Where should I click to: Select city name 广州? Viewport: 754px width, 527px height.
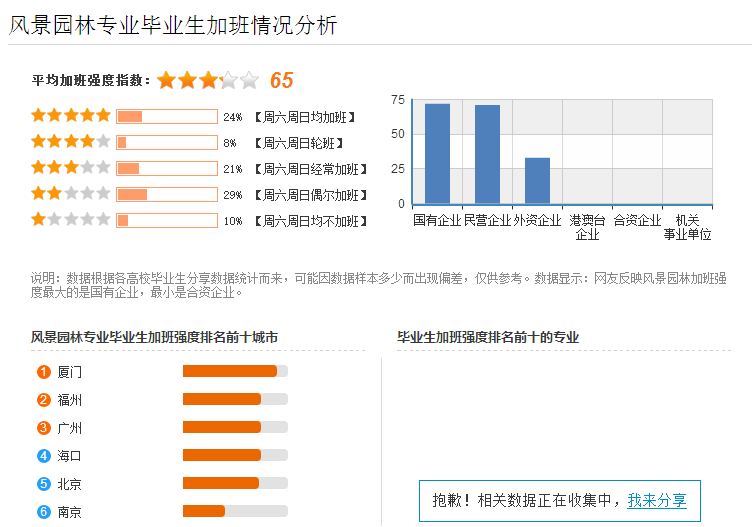[70, 428]
